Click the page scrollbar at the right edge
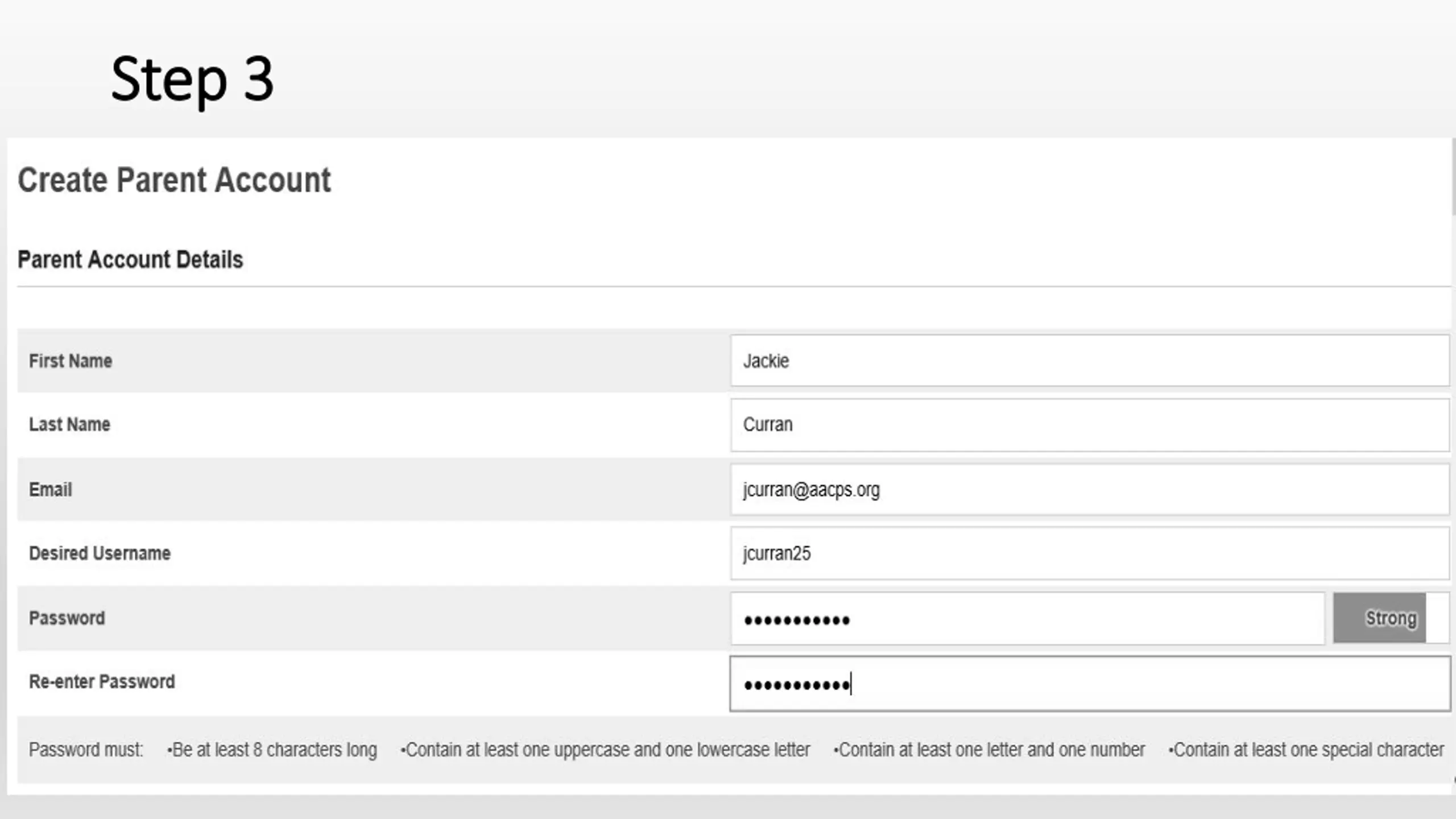 tap(1453, 176)
